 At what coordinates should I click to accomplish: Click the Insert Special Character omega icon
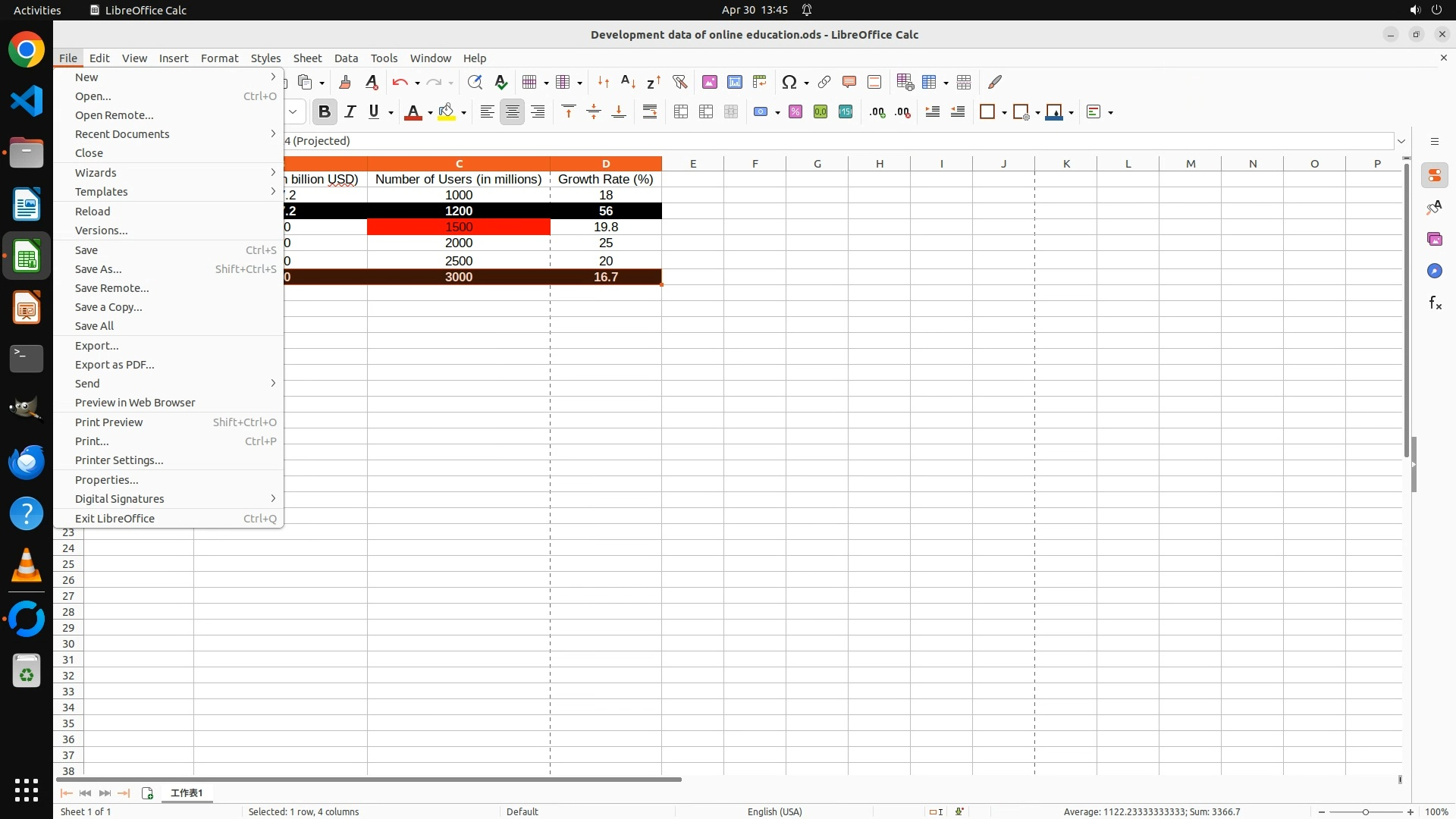pos(789,82)
